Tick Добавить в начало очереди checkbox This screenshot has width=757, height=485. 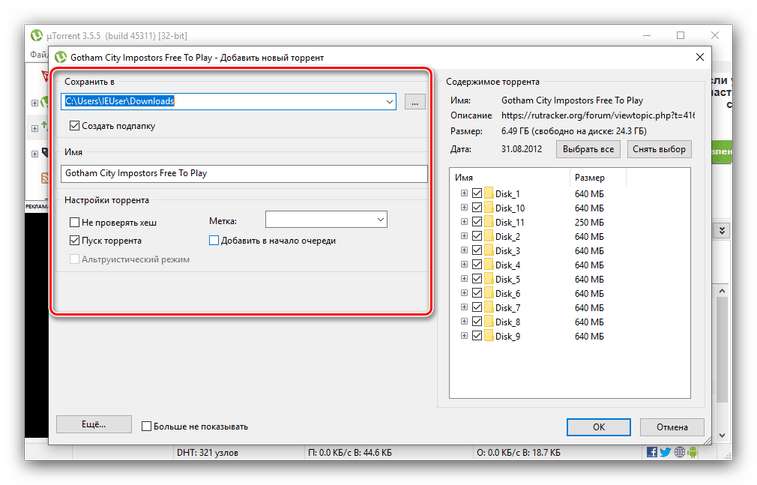point(214,241)
